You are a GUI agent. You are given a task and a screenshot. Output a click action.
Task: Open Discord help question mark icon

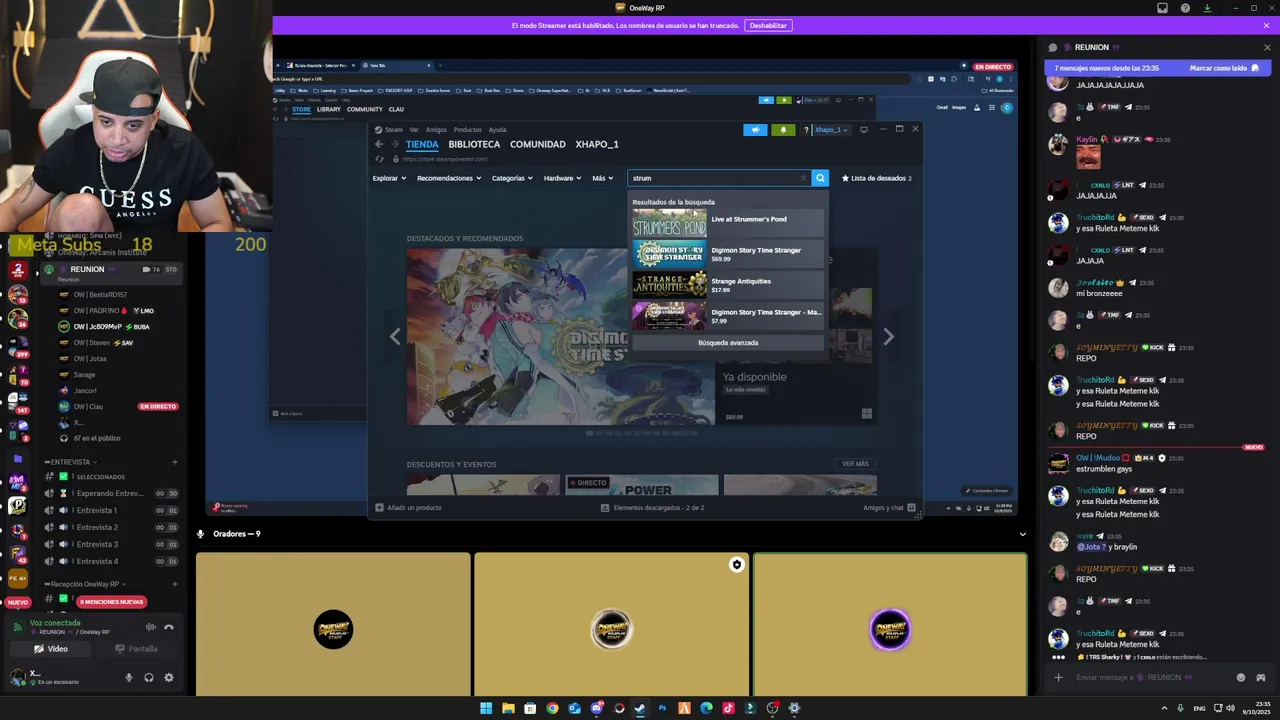tap(1185, 8)
